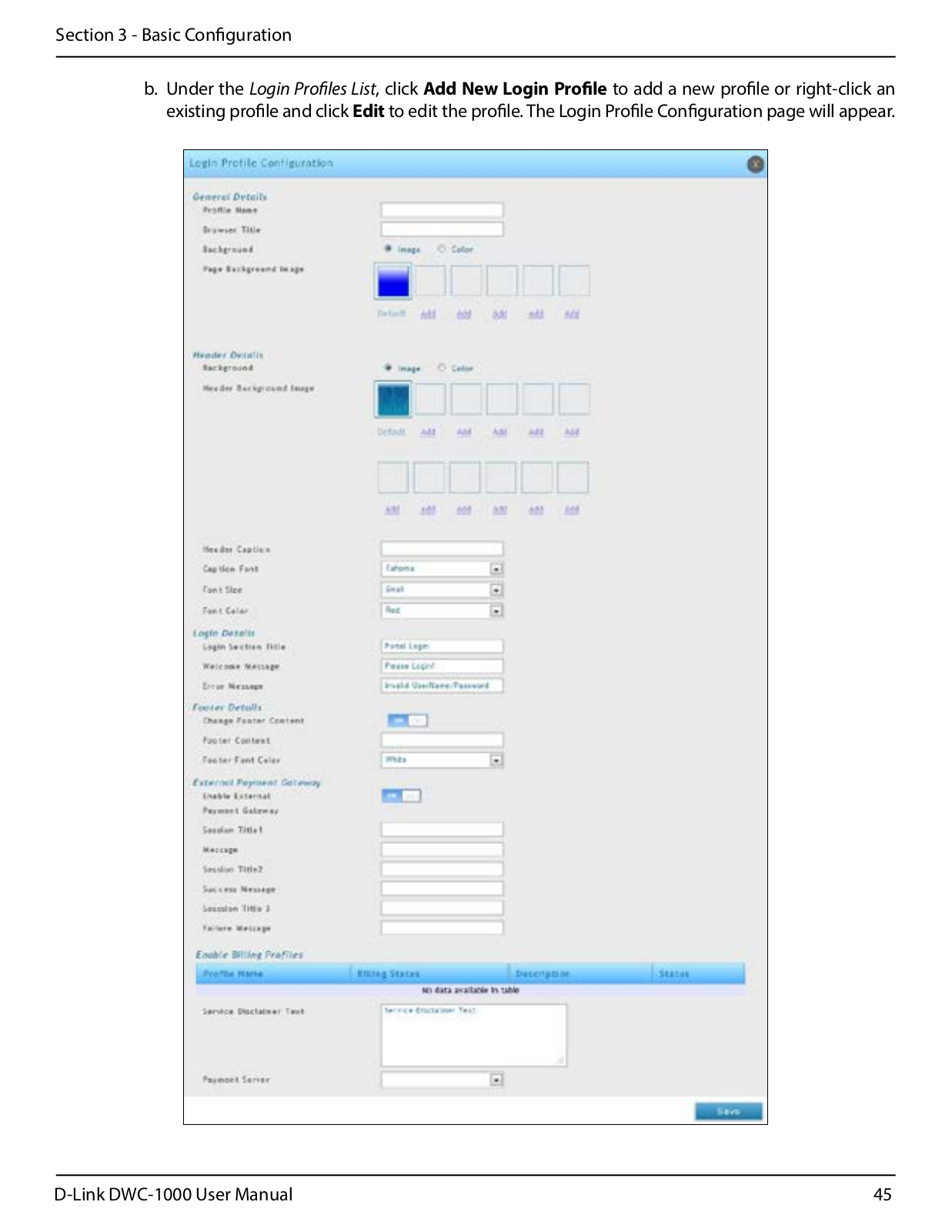Toggle the Change Footer Content switch
Screen dimensions: 952x1232
coord(407,720)
